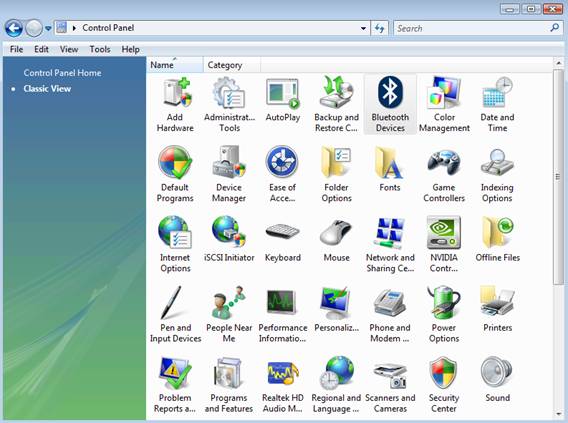This screenshot has height=423, width=568.
Task: Open Network and Sharing Center icon
Action: pyautogui.click(x=390, y=233)
